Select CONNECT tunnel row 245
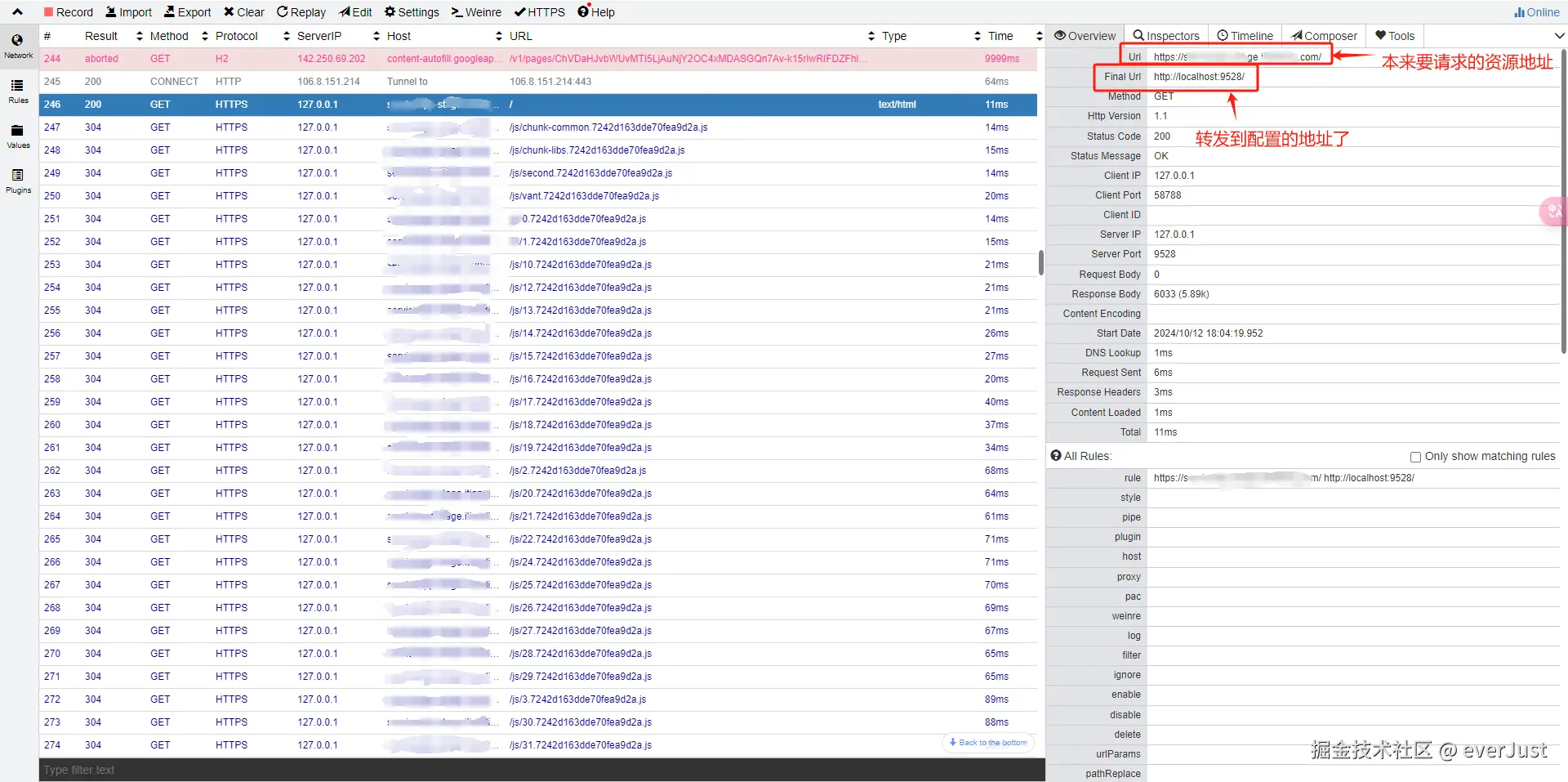 pos(538,82)
